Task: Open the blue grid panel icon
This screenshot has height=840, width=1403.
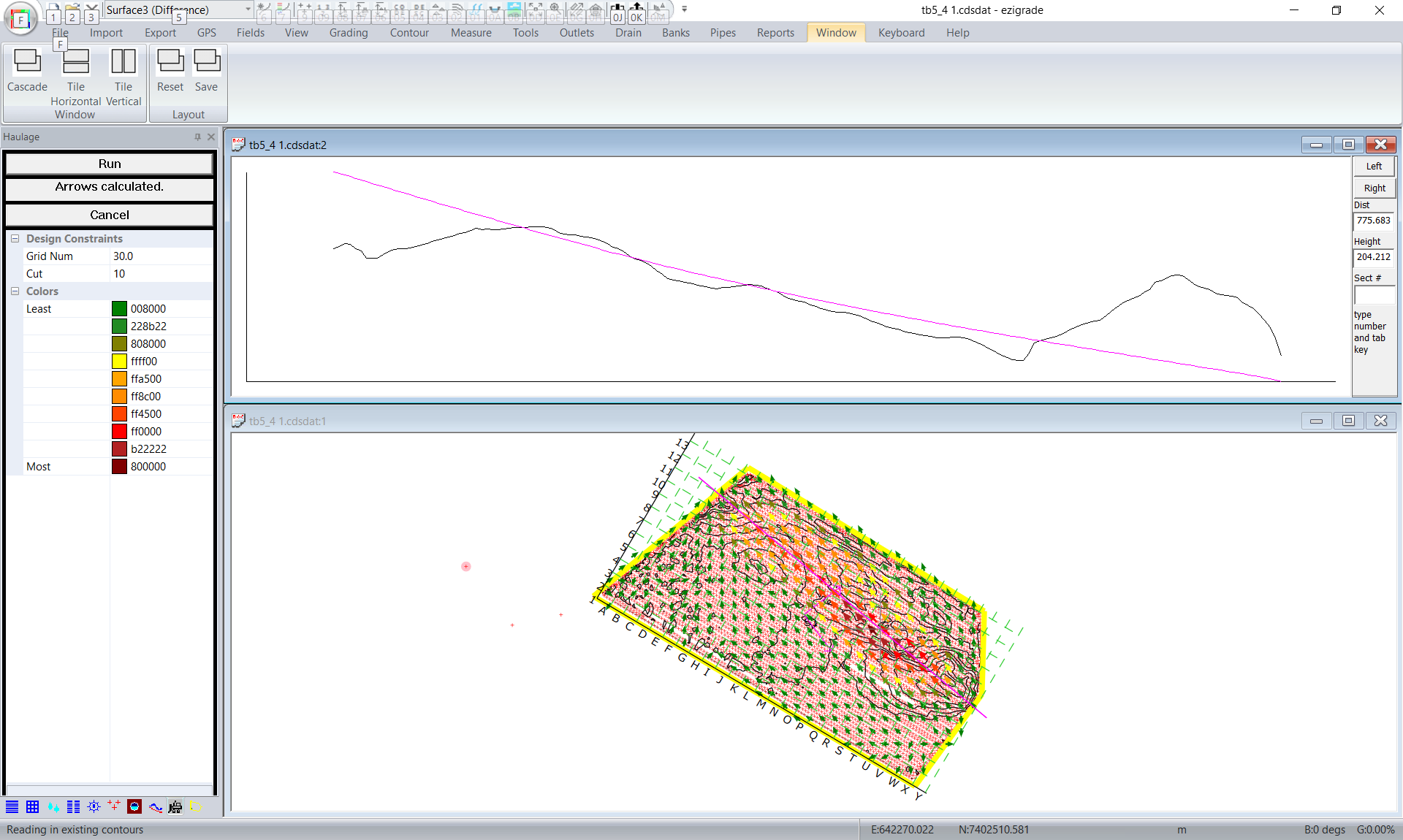Action: coord(32,806)
